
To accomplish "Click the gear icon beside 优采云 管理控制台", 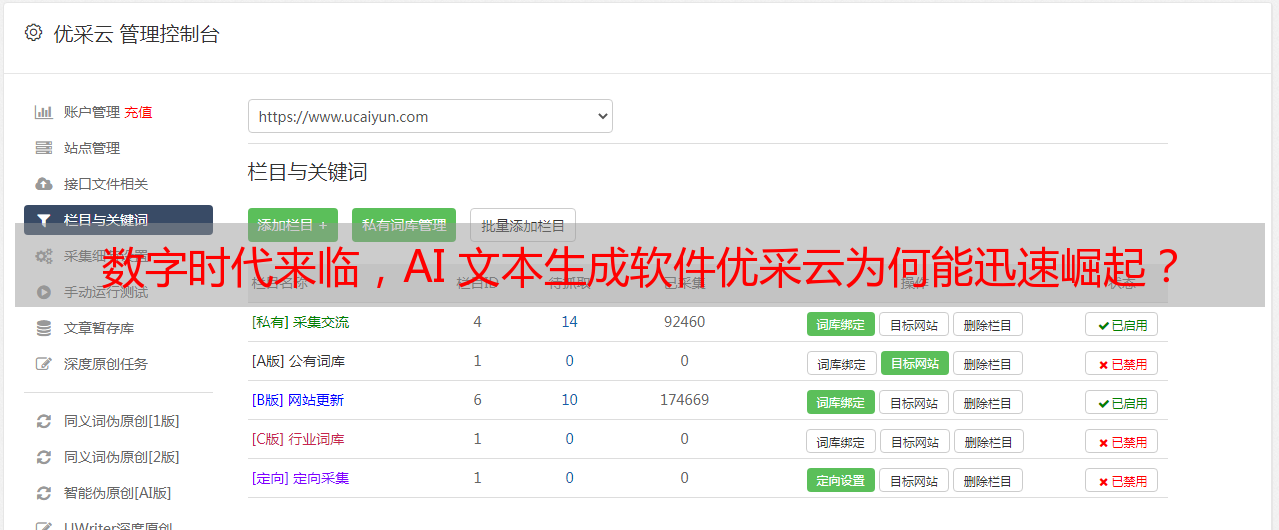I will [x=33, y=33].
